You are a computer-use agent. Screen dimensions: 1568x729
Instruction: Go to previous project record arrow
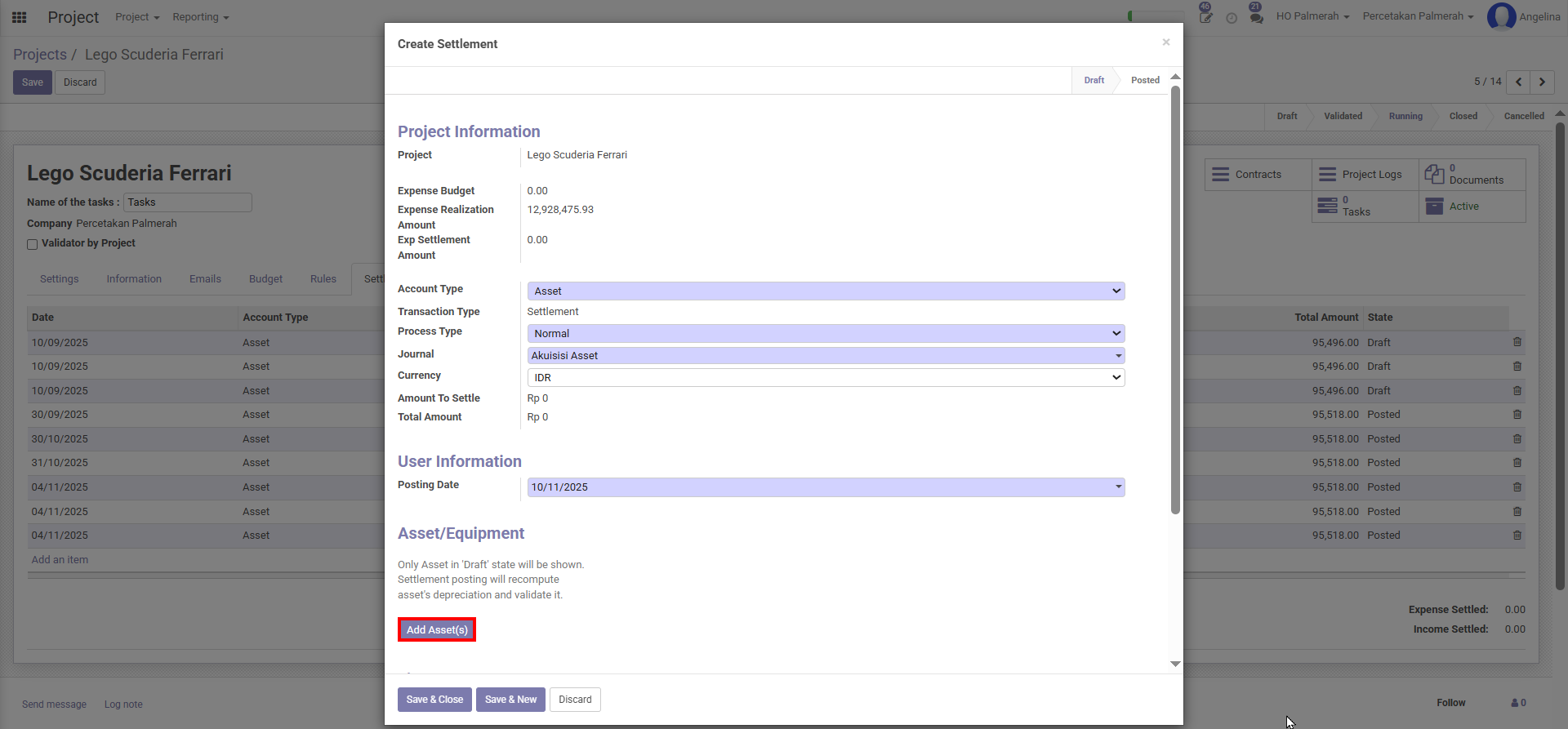pos(1518,82)
